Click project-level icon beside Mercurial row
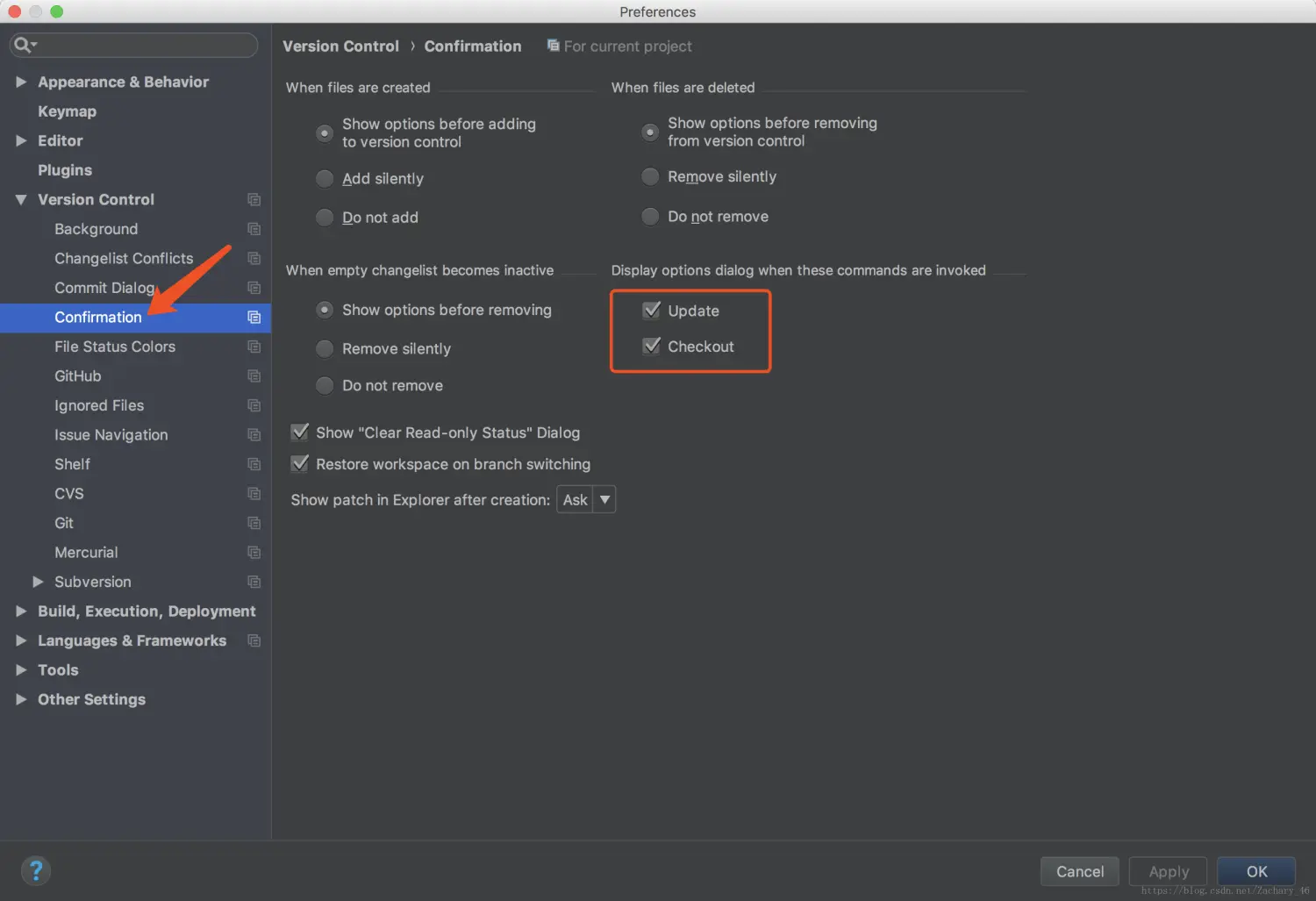The height and width of the screenshot is (901, 1316). pos(254,553)
